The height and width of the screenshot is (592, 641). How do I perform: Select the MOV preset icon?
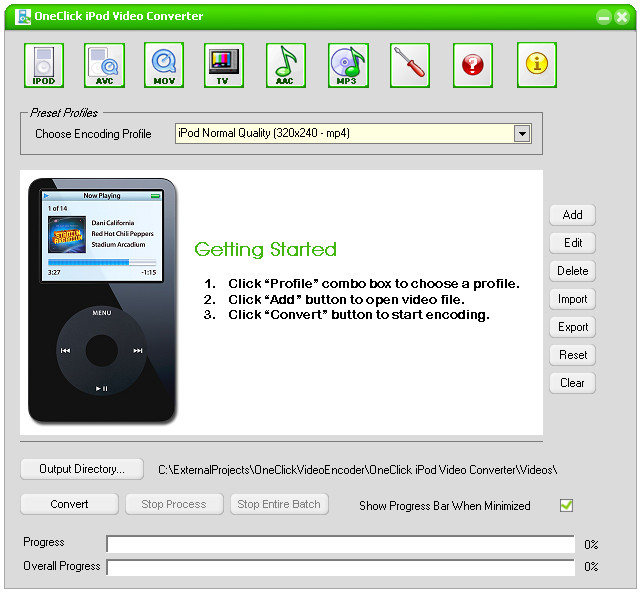tap(164, 65)
